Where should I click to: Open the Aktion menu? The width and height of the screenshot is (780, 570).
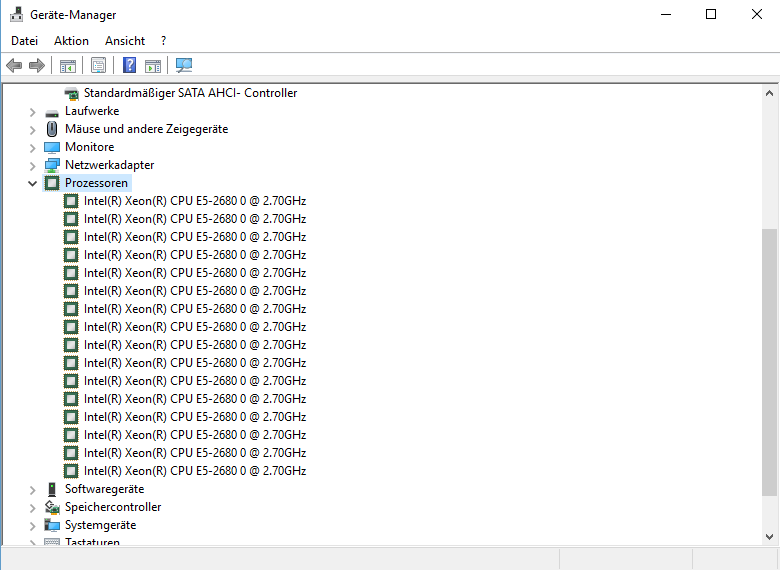(71, 41)
